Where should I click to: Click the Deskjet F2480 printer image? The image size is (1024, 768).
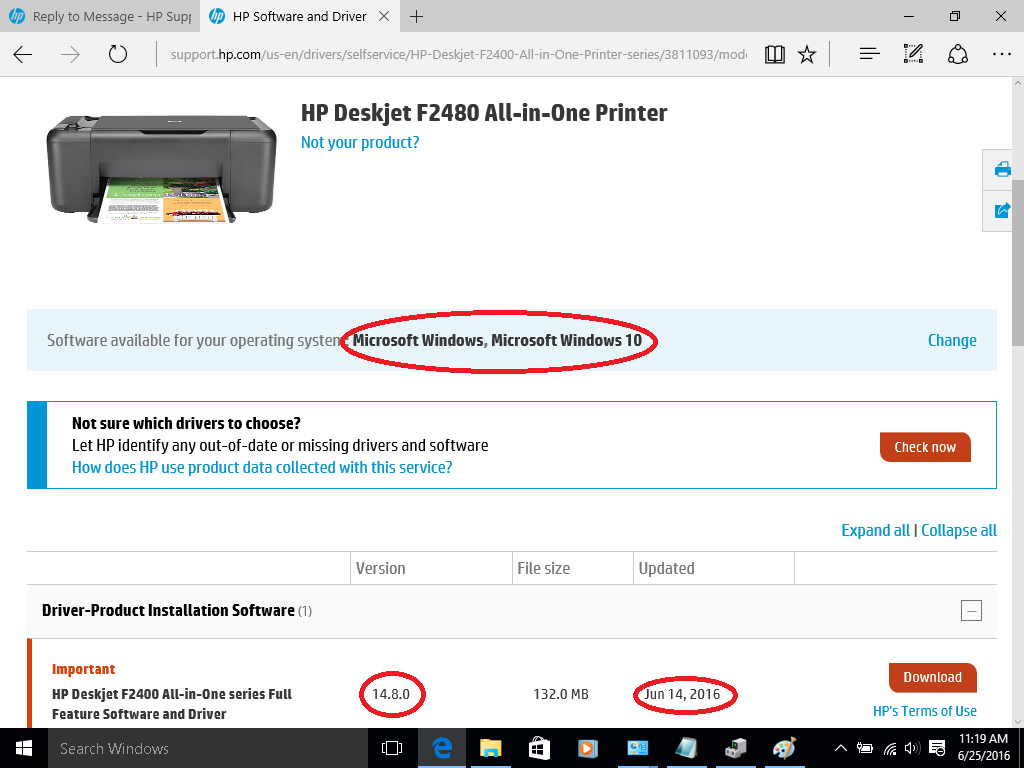pos(162,169)
